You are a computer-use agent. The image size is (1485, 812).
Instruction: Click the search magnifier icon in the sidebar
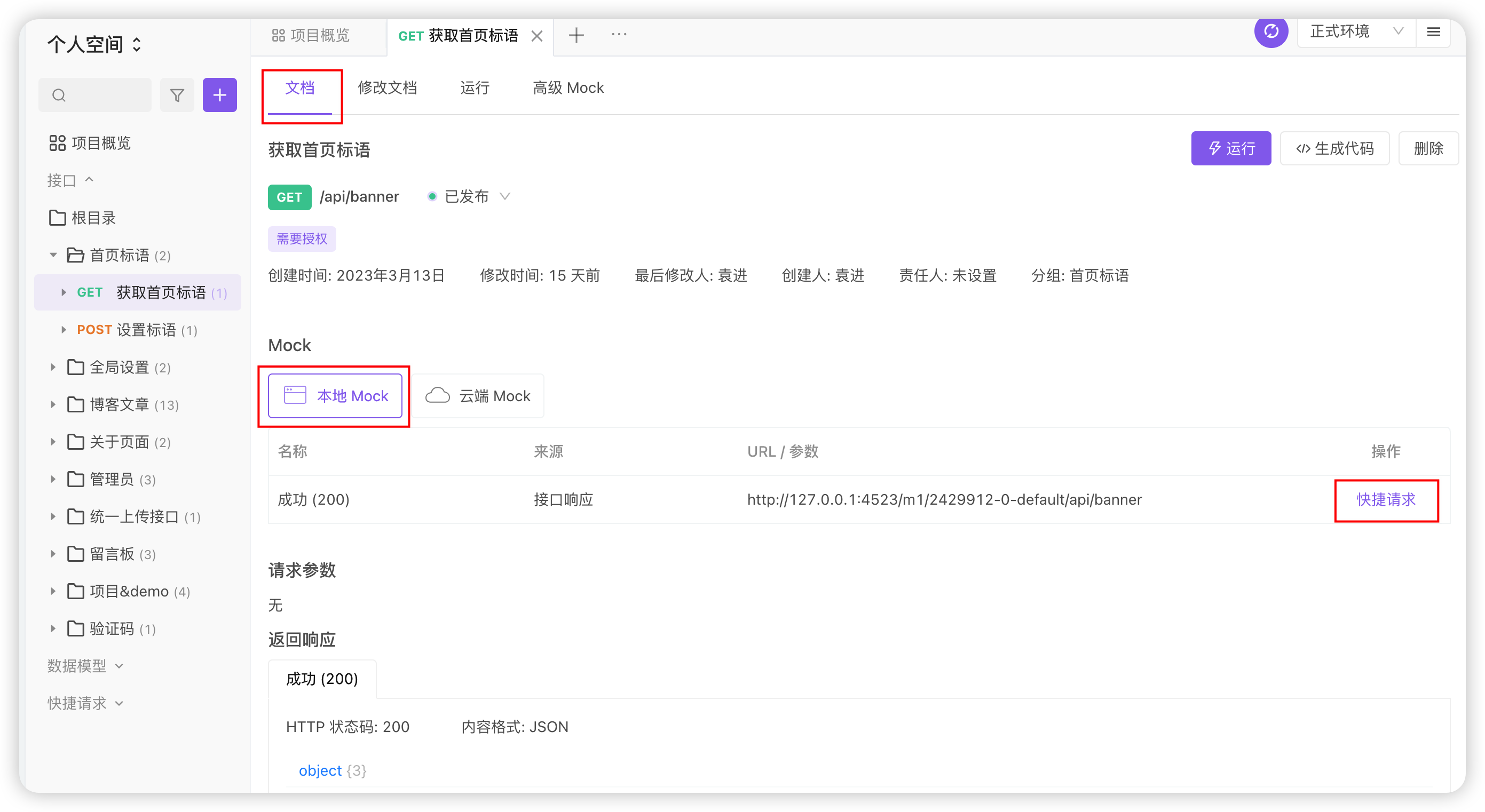pyautogui.click(x=59, y=95)
